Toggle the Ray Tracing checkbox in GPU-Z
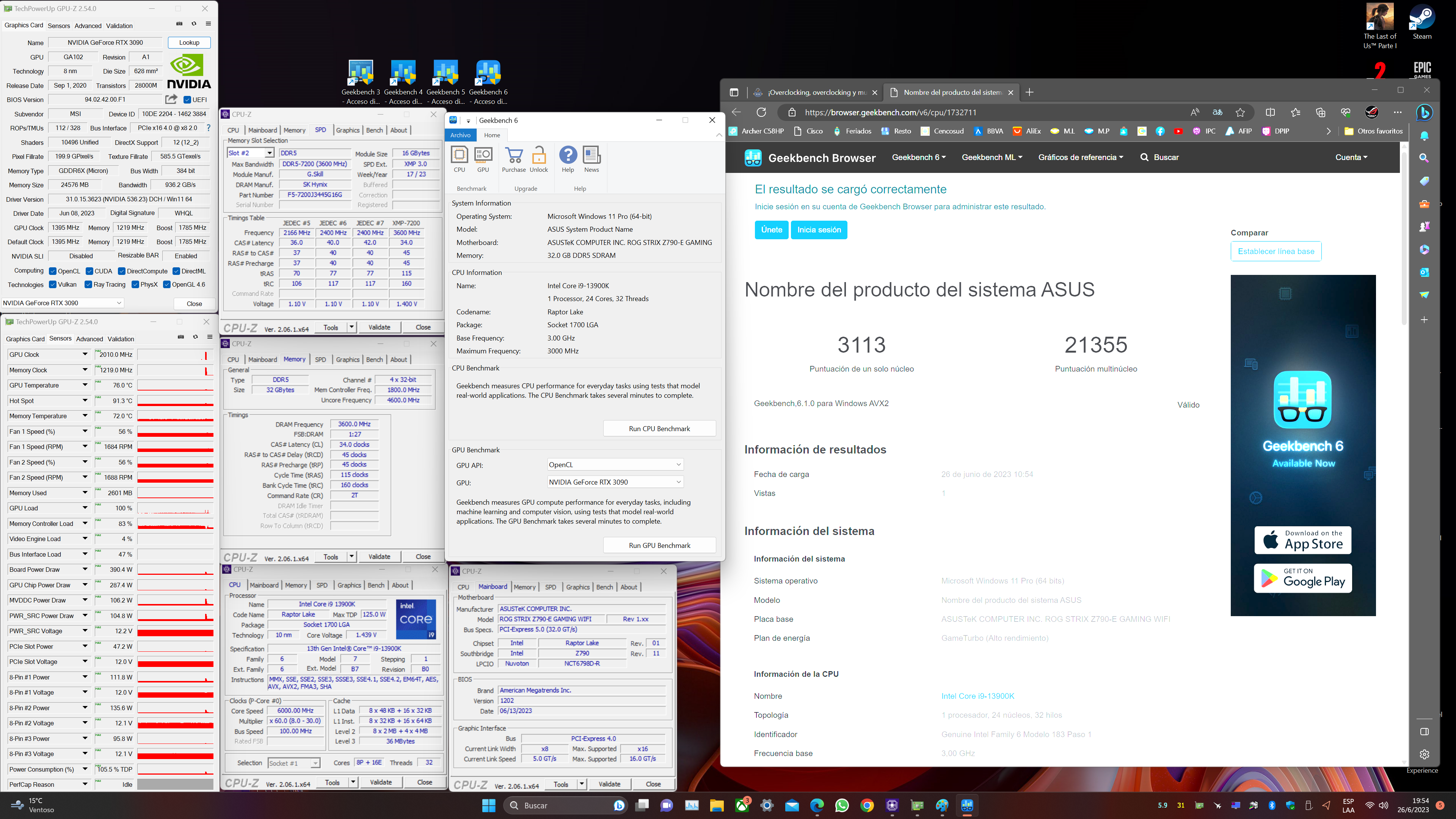This screenshot has height=819, width=1456. (88, 285)
